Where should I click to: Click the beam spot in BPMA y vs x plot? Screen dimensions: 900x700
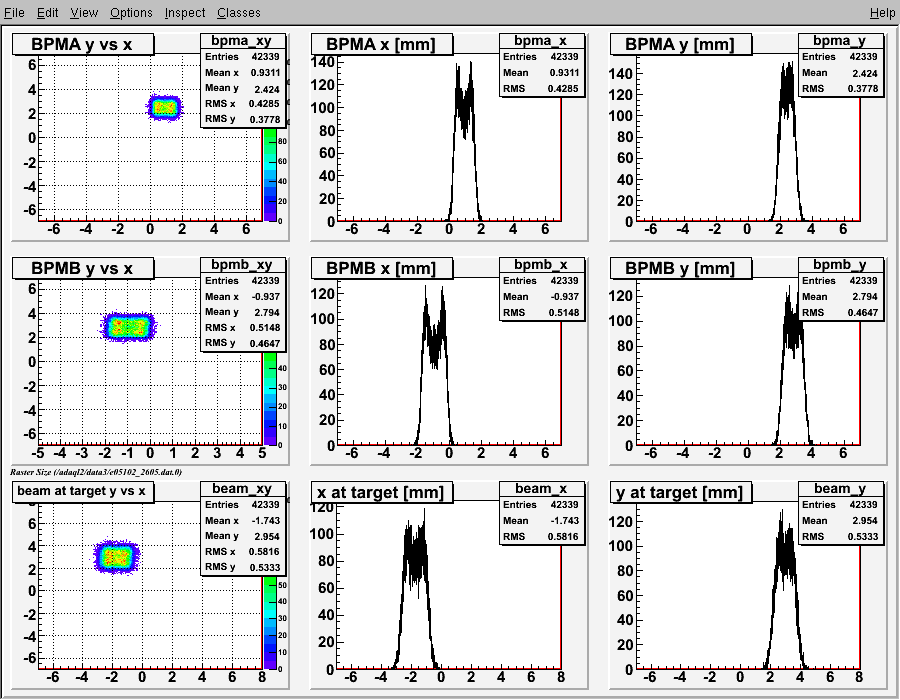coord(164,107)
